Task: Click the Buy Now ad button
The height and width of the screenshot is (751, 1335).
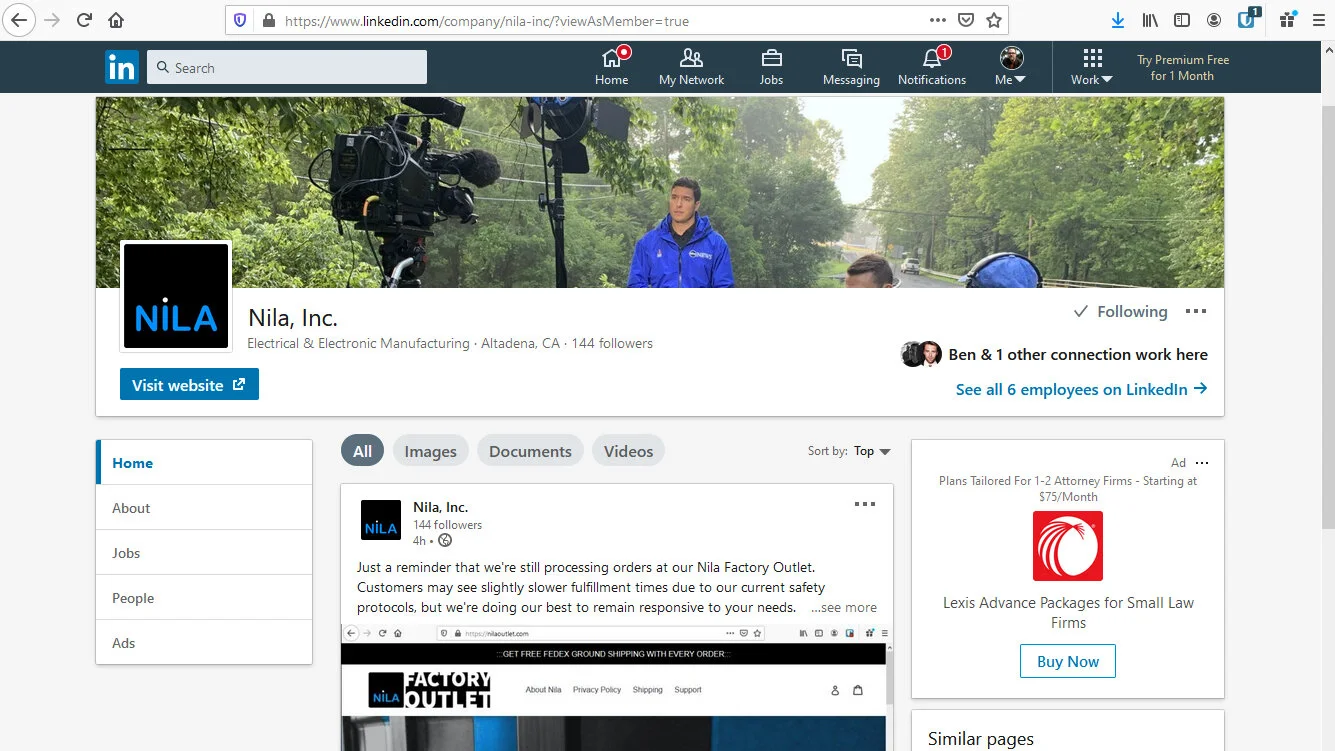Action: (1068, 661)
